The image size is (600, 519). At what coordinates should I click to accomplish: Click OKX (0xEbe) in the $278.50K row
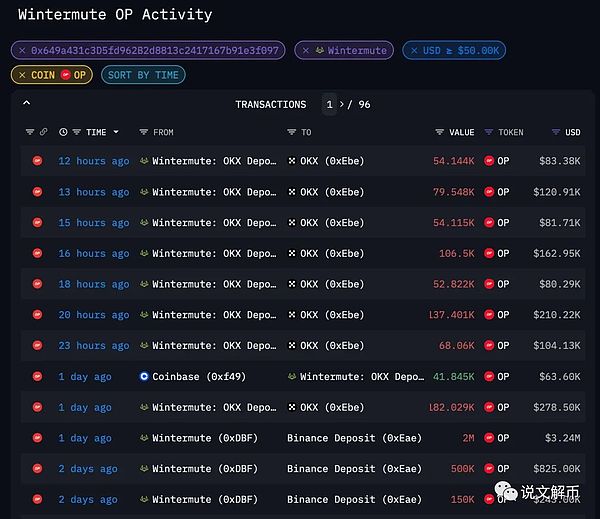point(332,407)
